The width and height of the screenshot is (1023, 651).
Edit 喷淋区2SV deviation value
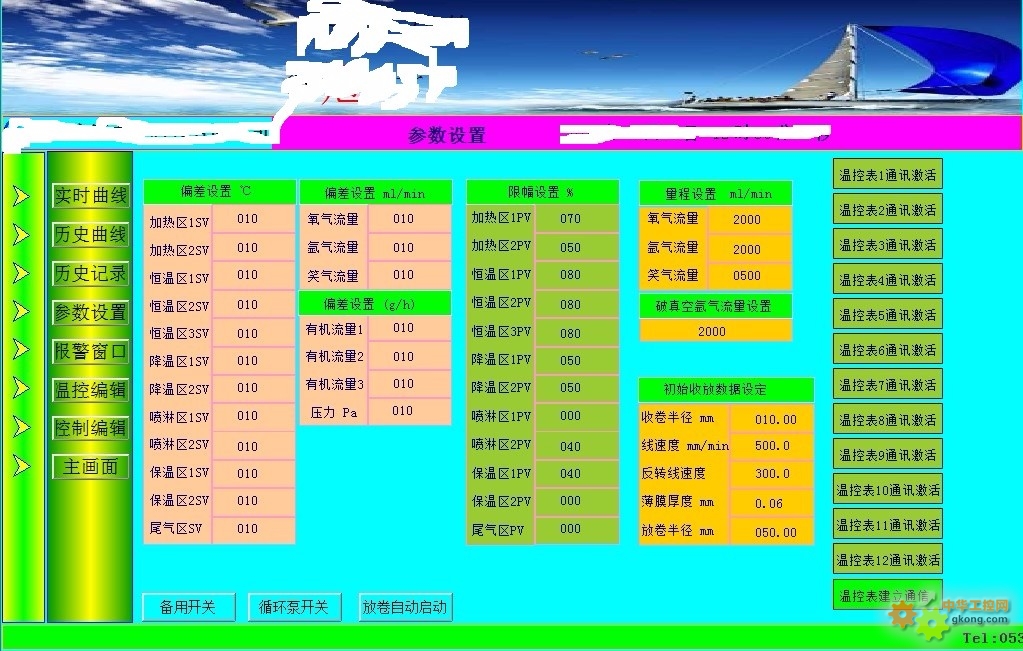click(x=253, y=446)
